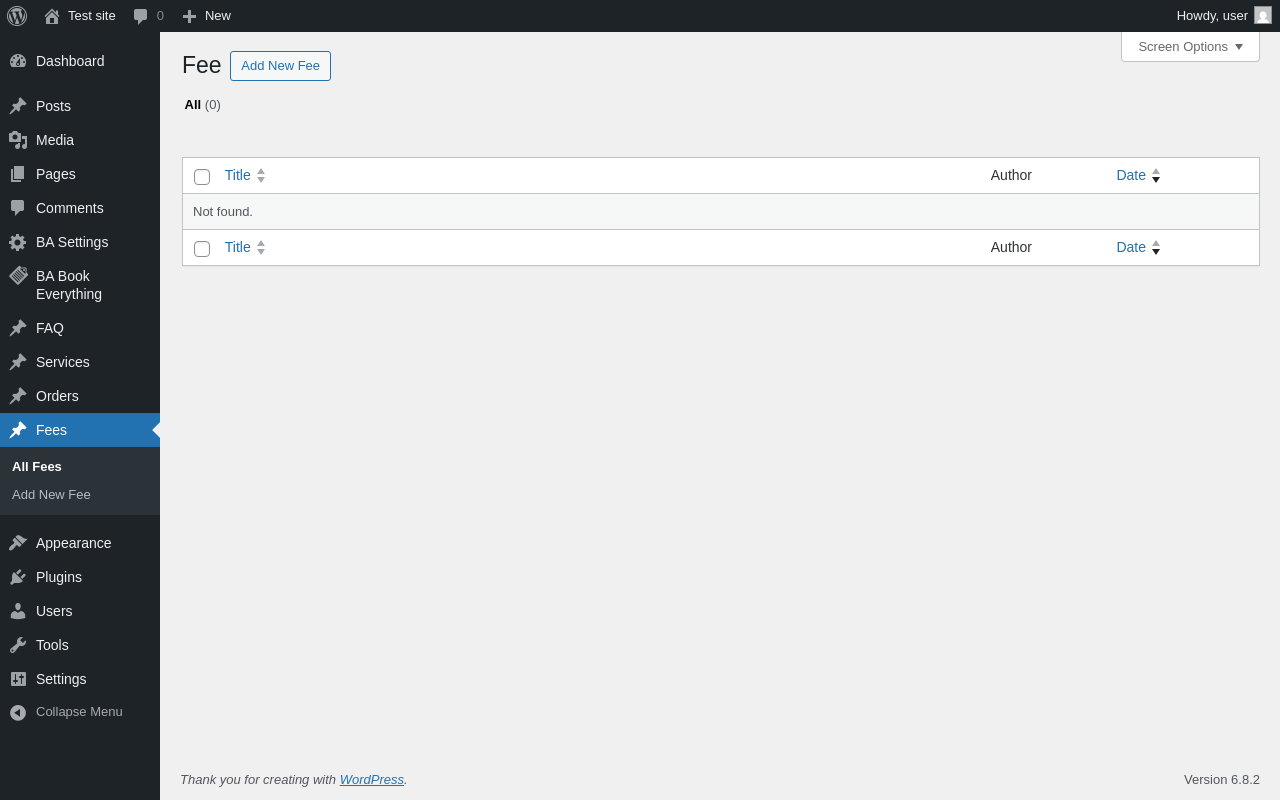Screen dimensions: 1280x800
Task: Open the Users menu item
Action: click(x=80, y=611)
